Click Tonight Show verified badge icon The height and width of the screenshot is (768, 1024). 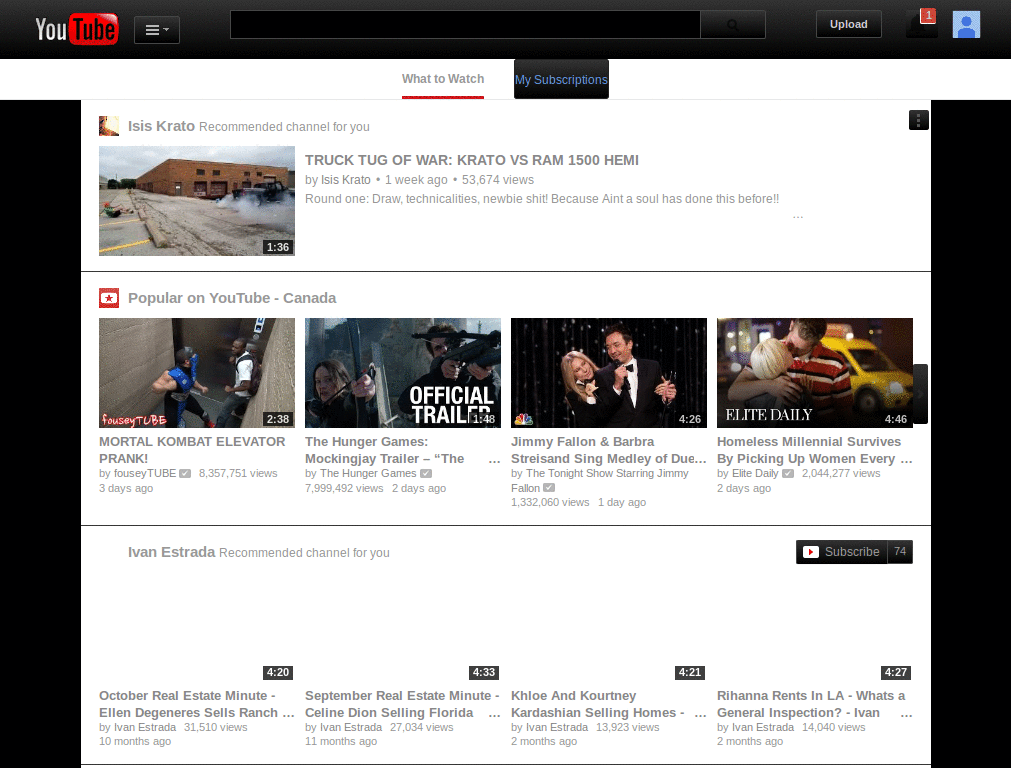(x=549, y=488)
